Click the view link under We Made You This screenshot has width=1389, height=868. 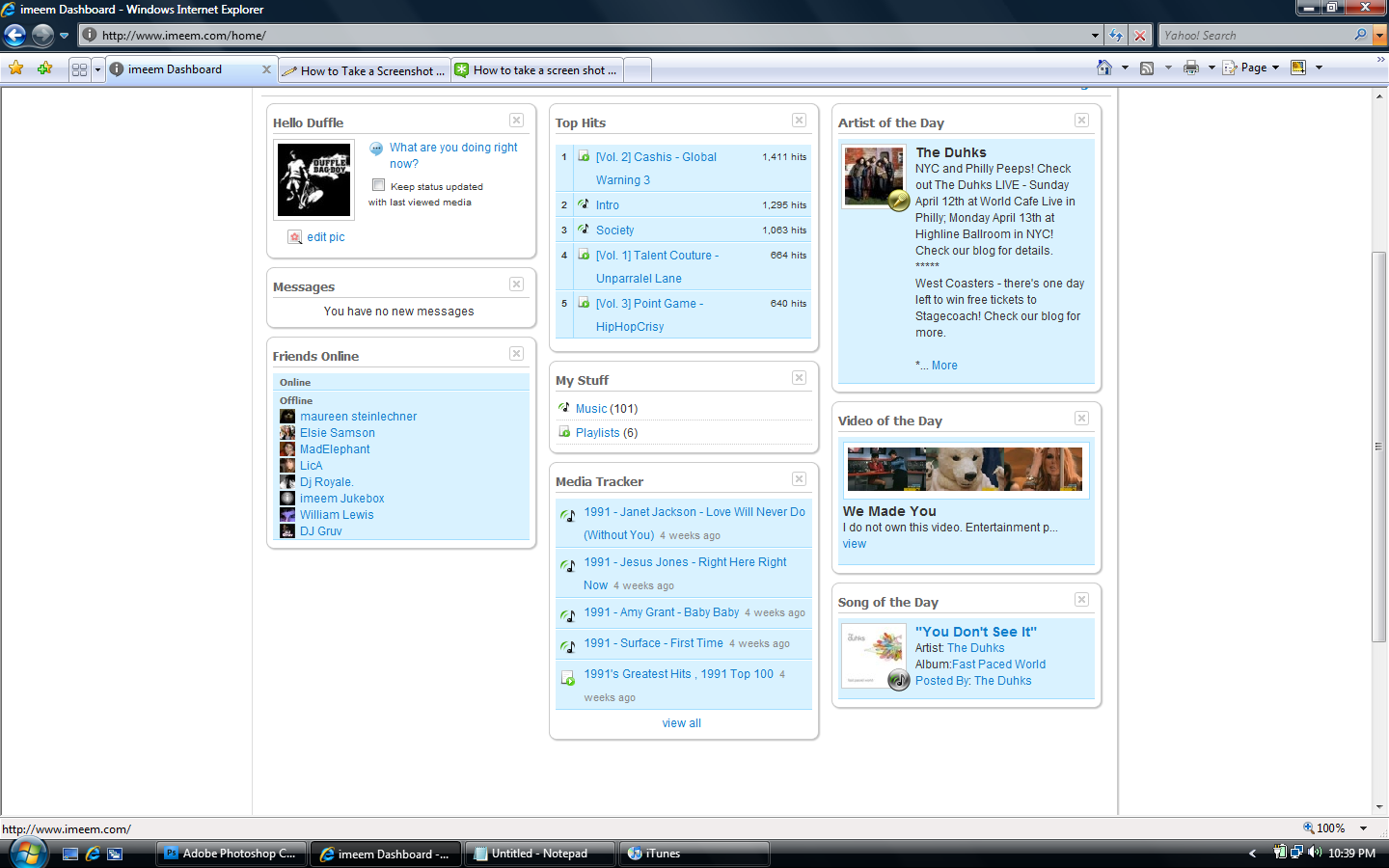[855, 544]
